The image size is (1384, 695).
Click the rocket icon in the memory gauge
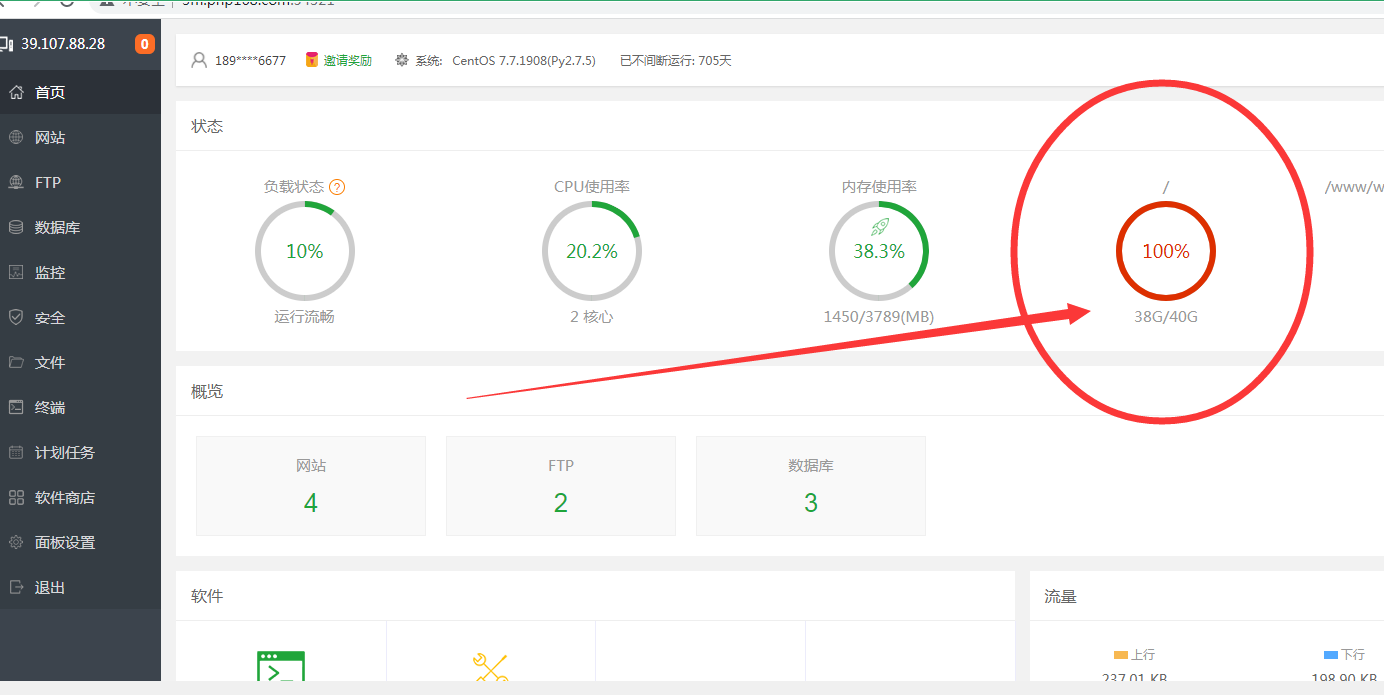[879, 227]
